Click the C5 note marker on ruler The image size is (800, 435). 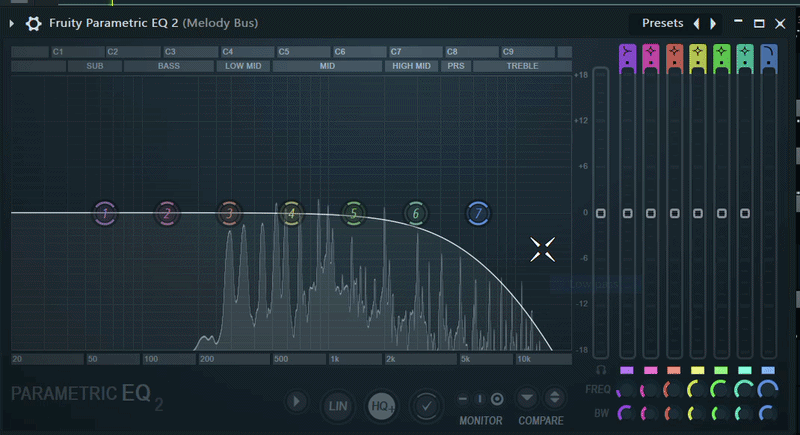[284, 52]
